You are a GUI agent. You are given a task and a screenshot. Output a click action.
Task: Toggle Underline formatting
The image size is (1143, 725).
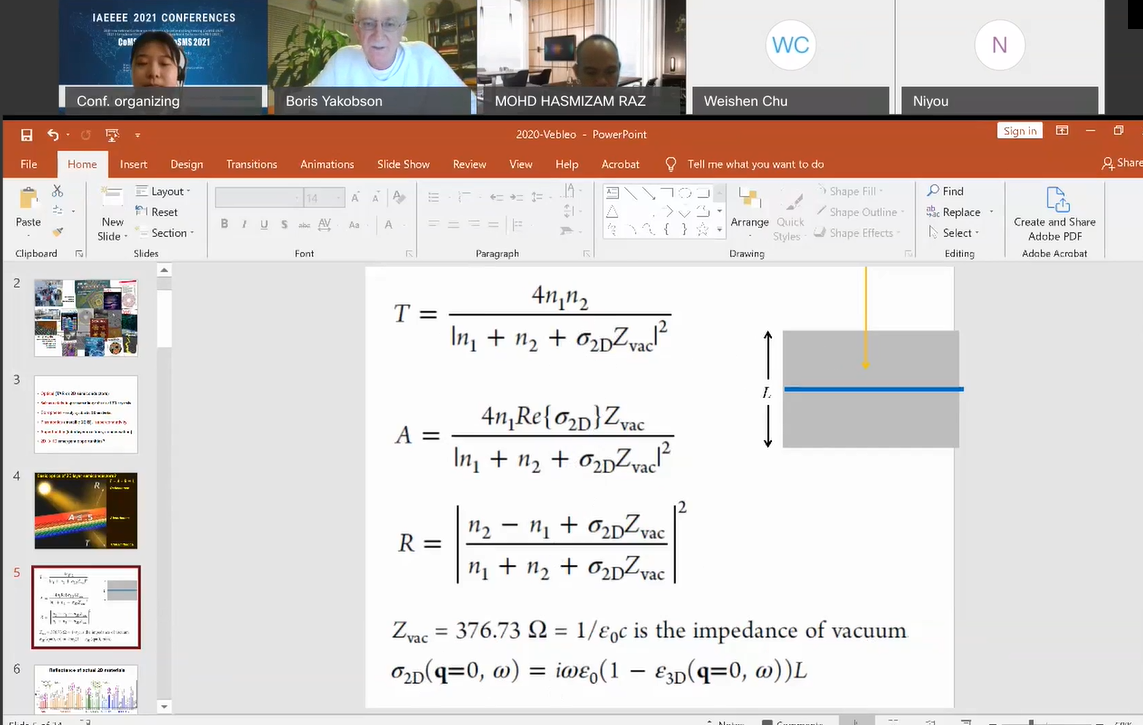[x=264, y=224]
